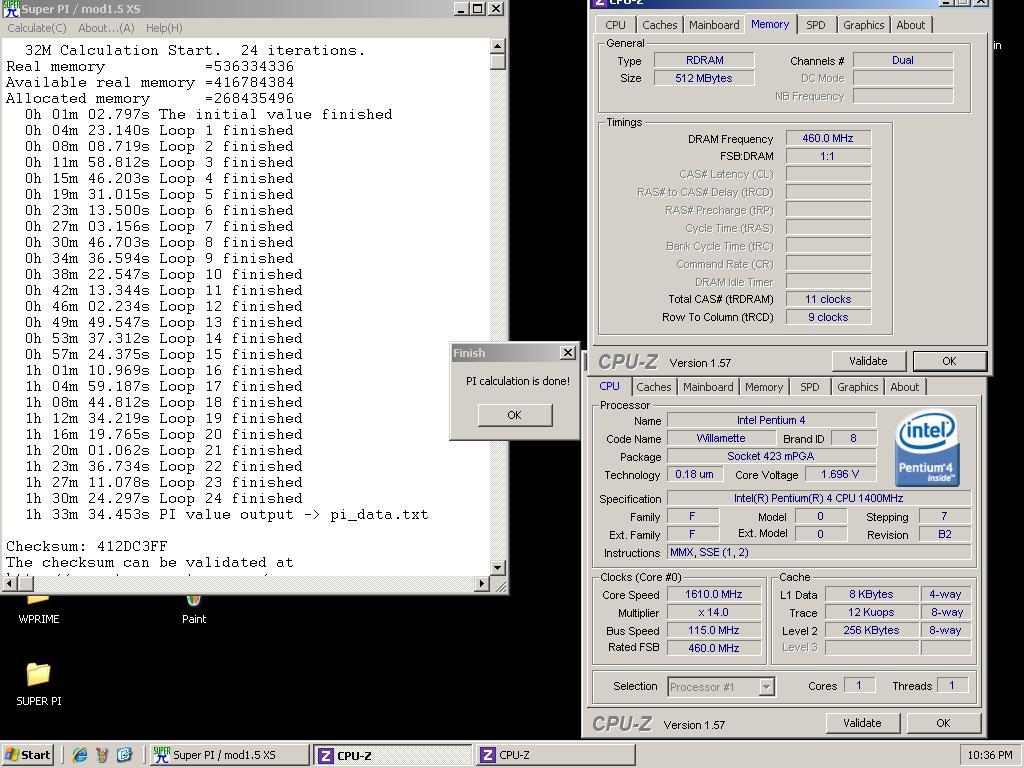
Task: Click the Super PI scrollbar up arrow
Action: pyautogui.click(x=498, y=46)
